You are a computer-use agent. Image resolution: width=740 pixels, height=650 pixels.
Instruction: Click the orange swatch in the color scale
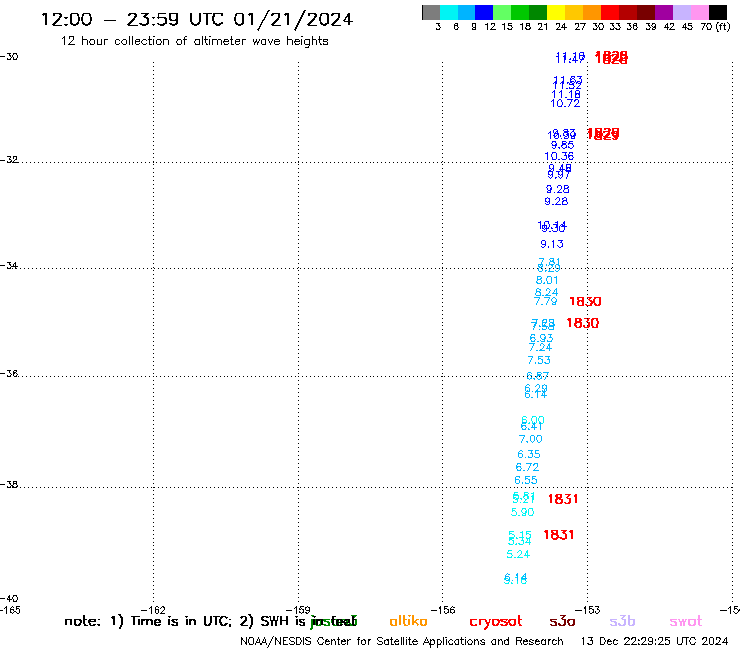tap(592, 12)
